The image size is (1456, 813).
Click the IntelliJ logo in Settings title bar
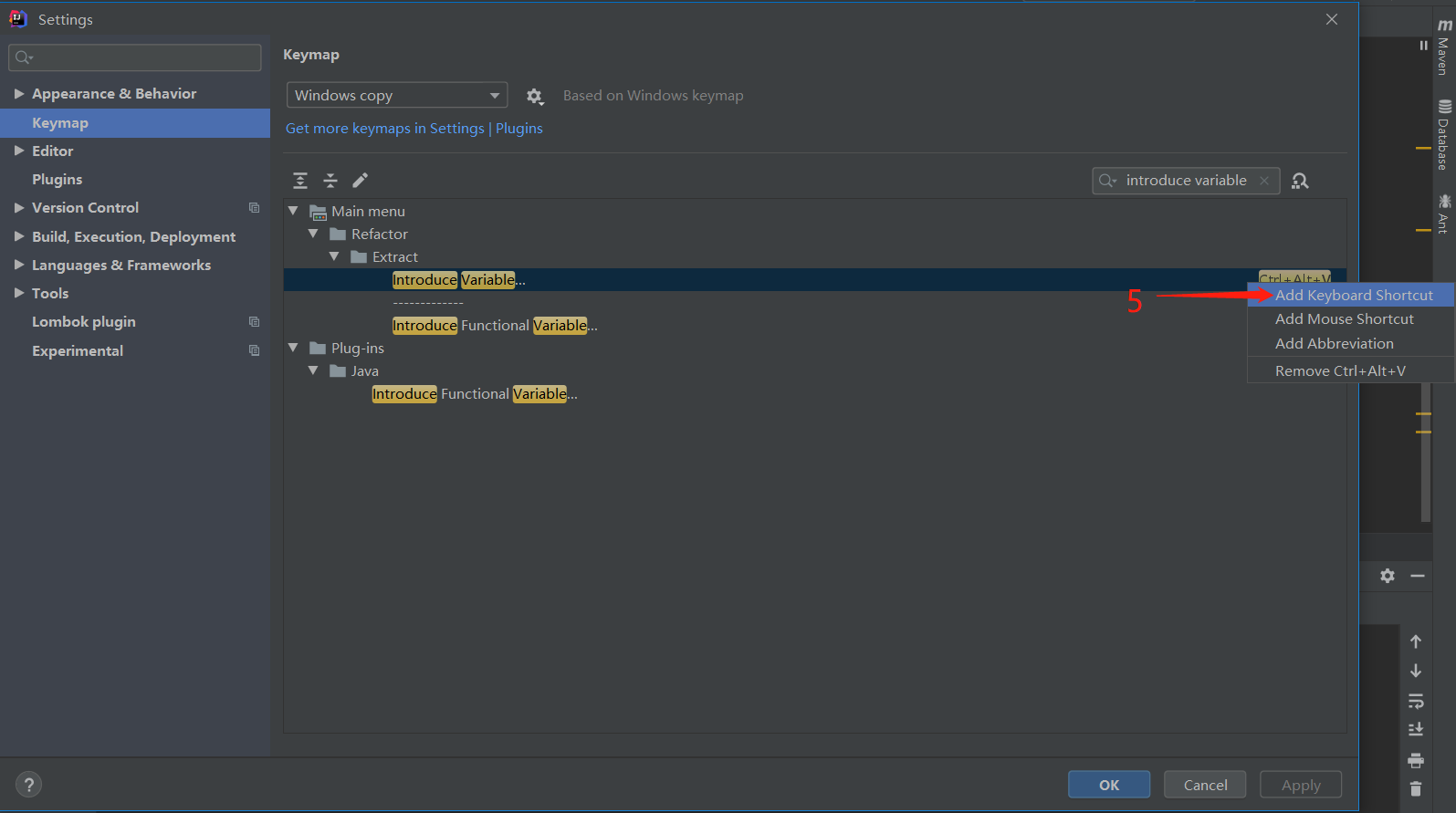pos(18,19)
